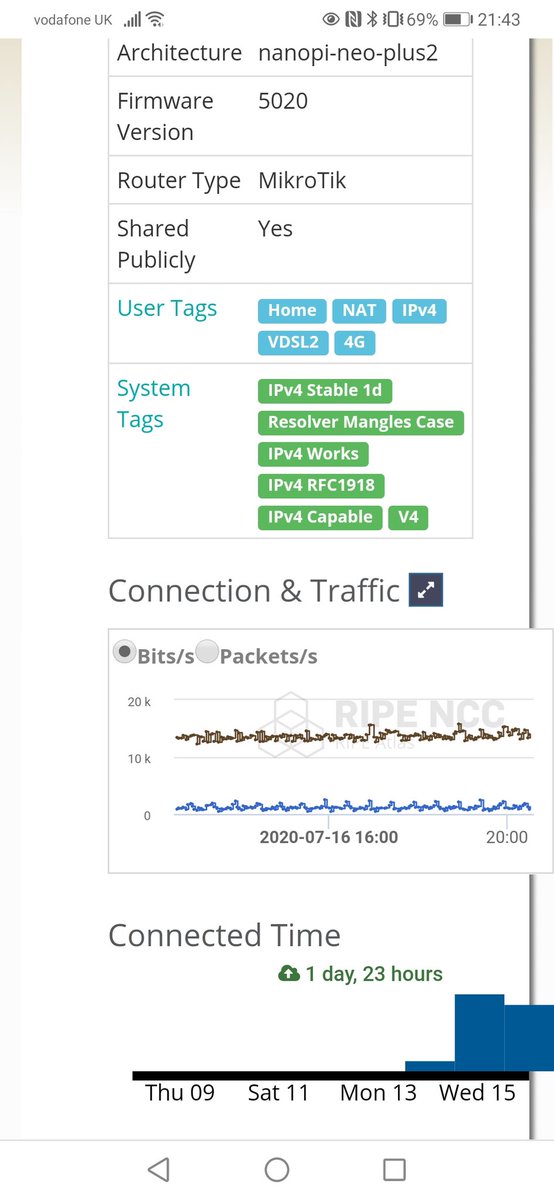The image size is (554, 1200).
Task: Click the IPv4 Stable 1d system tag
Action: pyautogui.click(x=325, y=391)
